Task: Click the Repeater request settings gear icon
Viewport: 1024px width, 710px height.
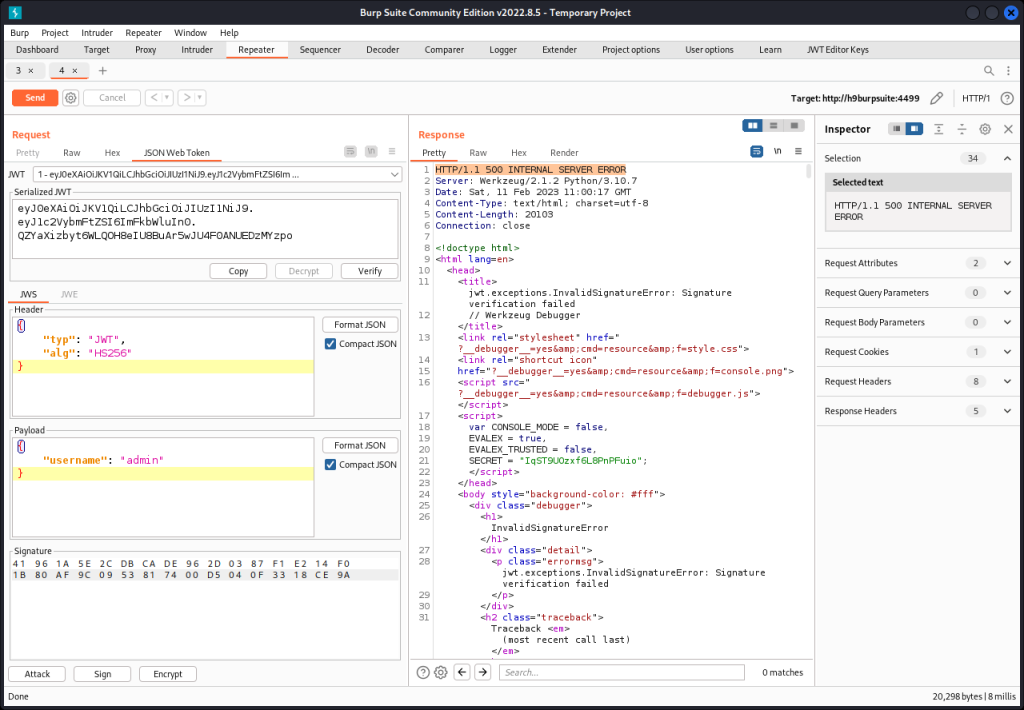Action: [x=71, y=98]
